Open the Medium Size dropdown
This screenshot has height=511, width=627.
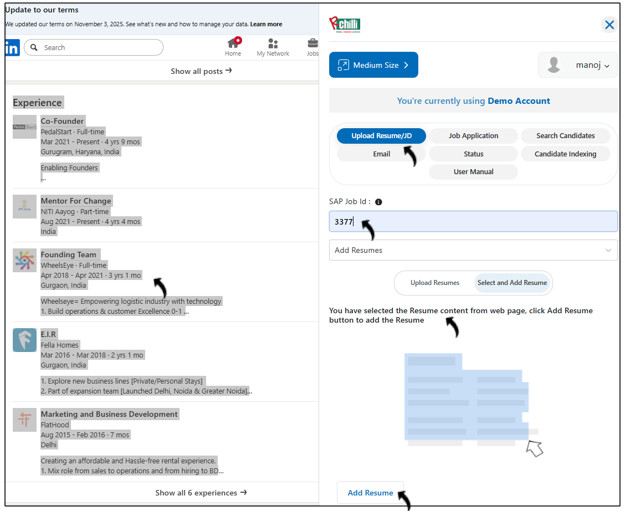tap(373, 65)
